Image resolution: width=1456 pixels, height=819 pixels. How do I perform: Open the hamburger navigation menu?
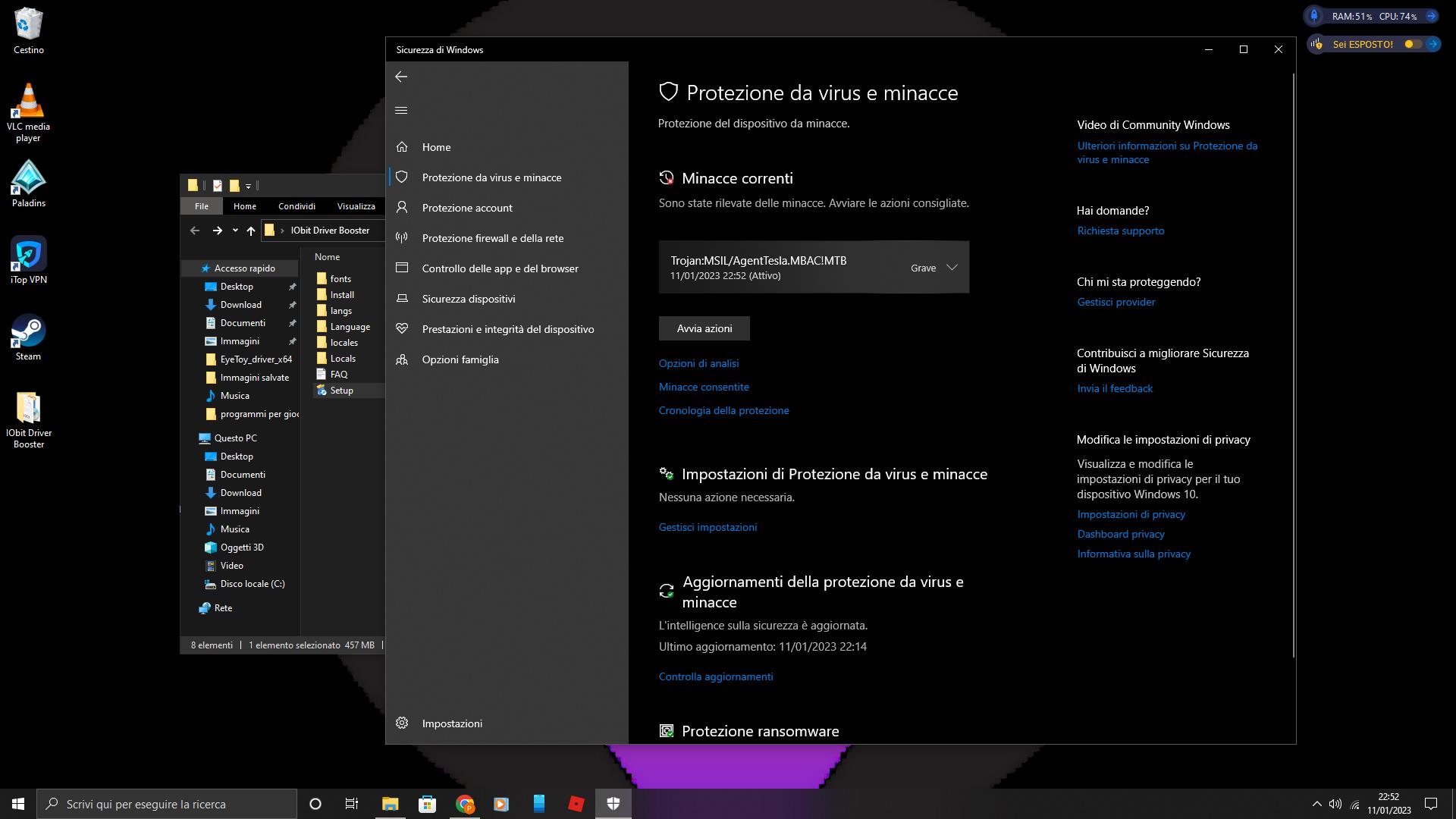pyautogui.click(x=401, y=111)
